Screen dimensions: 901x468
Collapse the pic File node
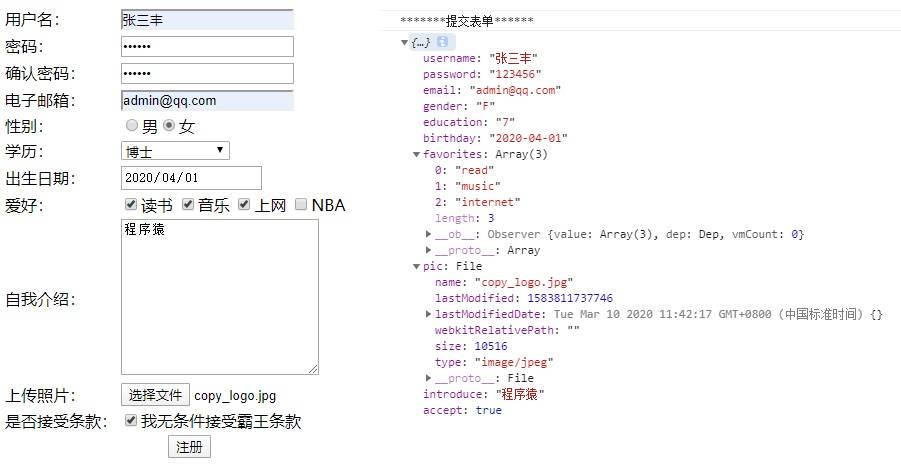pyautogui.click(x=416, y=267)
